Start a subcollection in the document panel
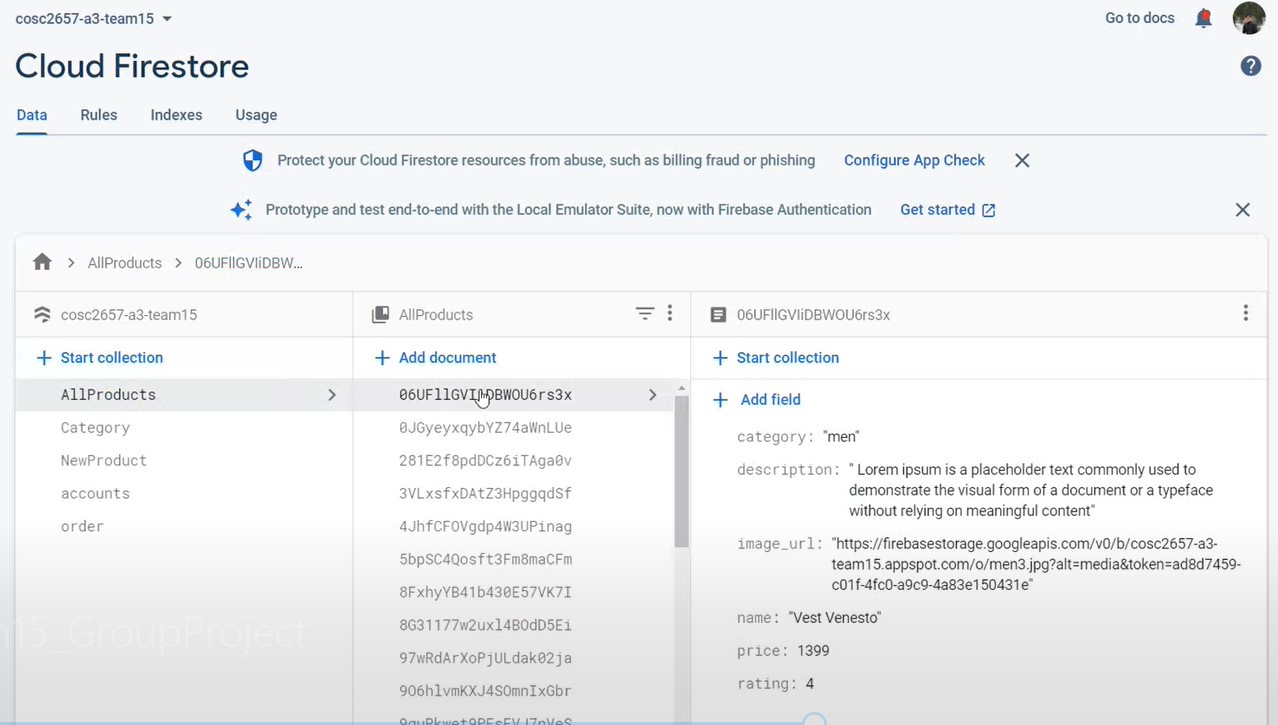 pyautogui.click(x=775, y=358)
